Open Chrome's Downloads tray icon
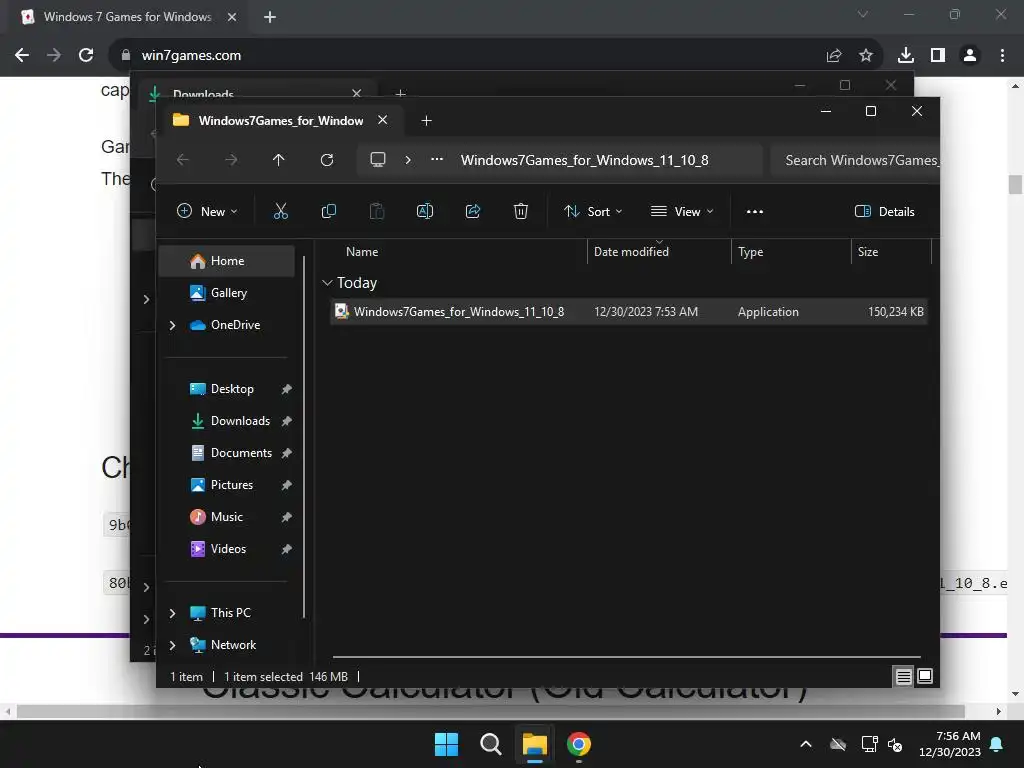Screen dimensions: 1024x768 click(906, 56)
